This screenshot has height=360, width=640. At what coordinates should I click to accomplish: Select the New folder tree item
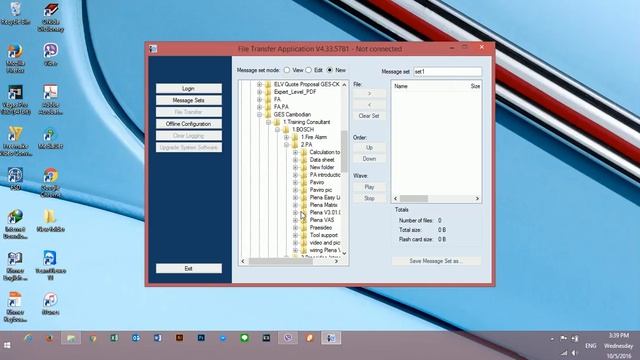click(322, 167)
